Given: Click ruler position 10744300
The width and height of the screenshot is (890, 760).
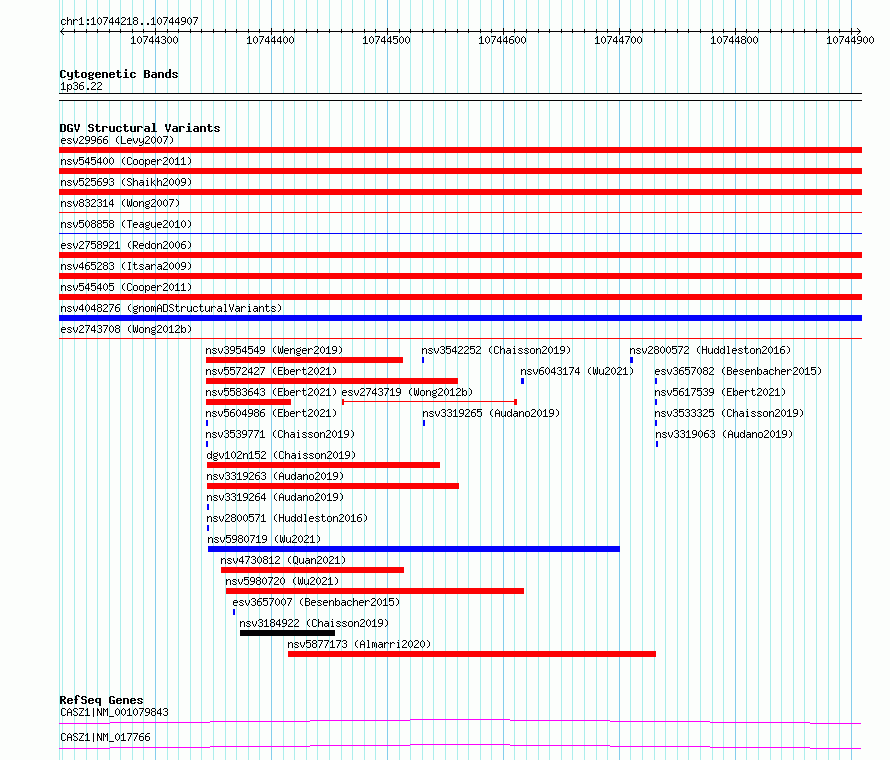Looking at the screenshot, I should coord(154,40).
